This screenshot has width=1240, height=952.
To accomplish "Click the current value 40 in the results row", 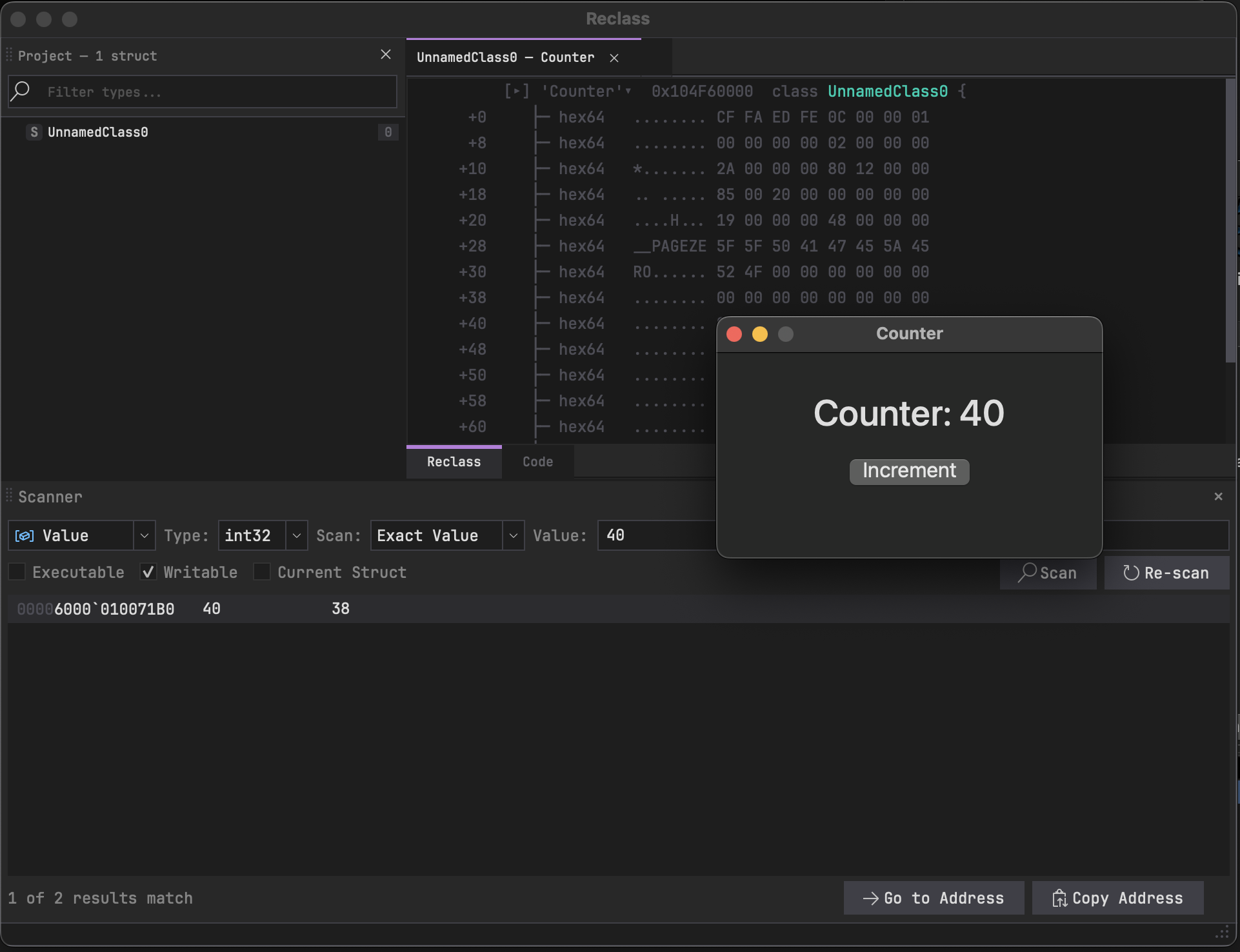I will pos(212,609).
